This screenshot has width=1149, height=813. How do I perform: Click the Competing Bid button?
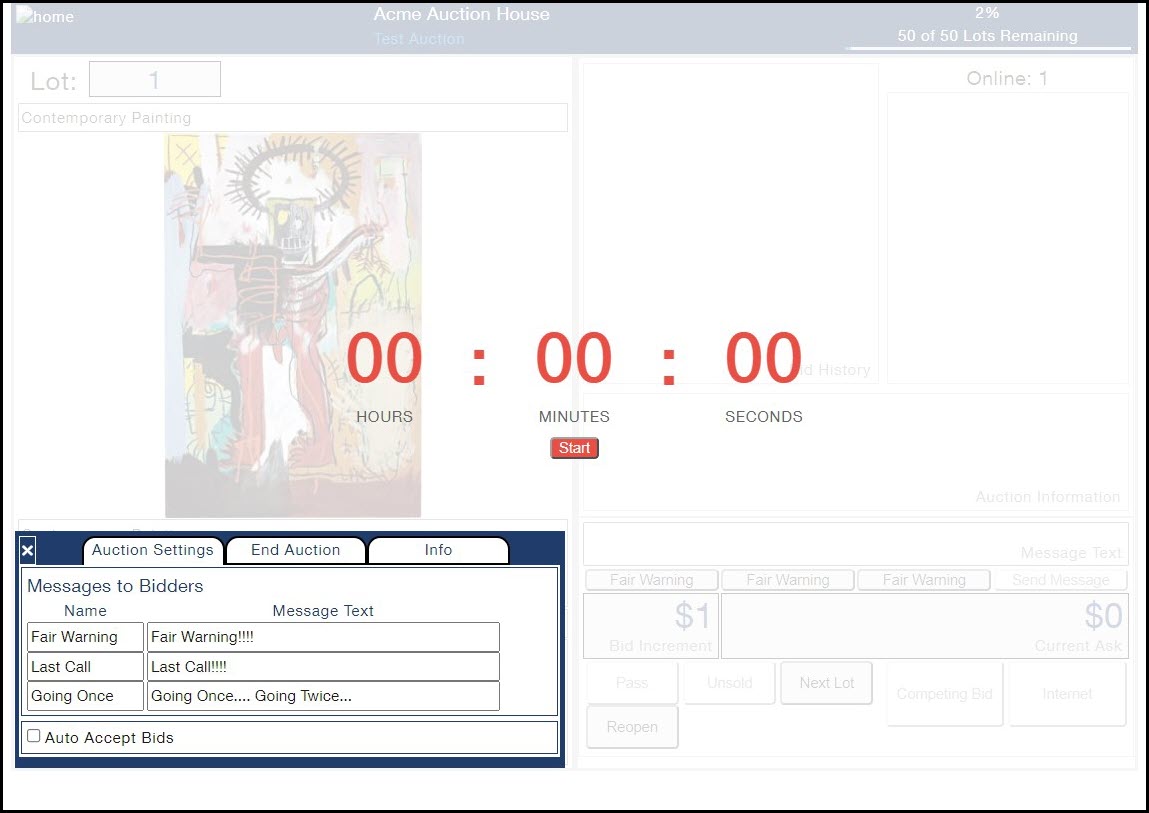point(945,694)
